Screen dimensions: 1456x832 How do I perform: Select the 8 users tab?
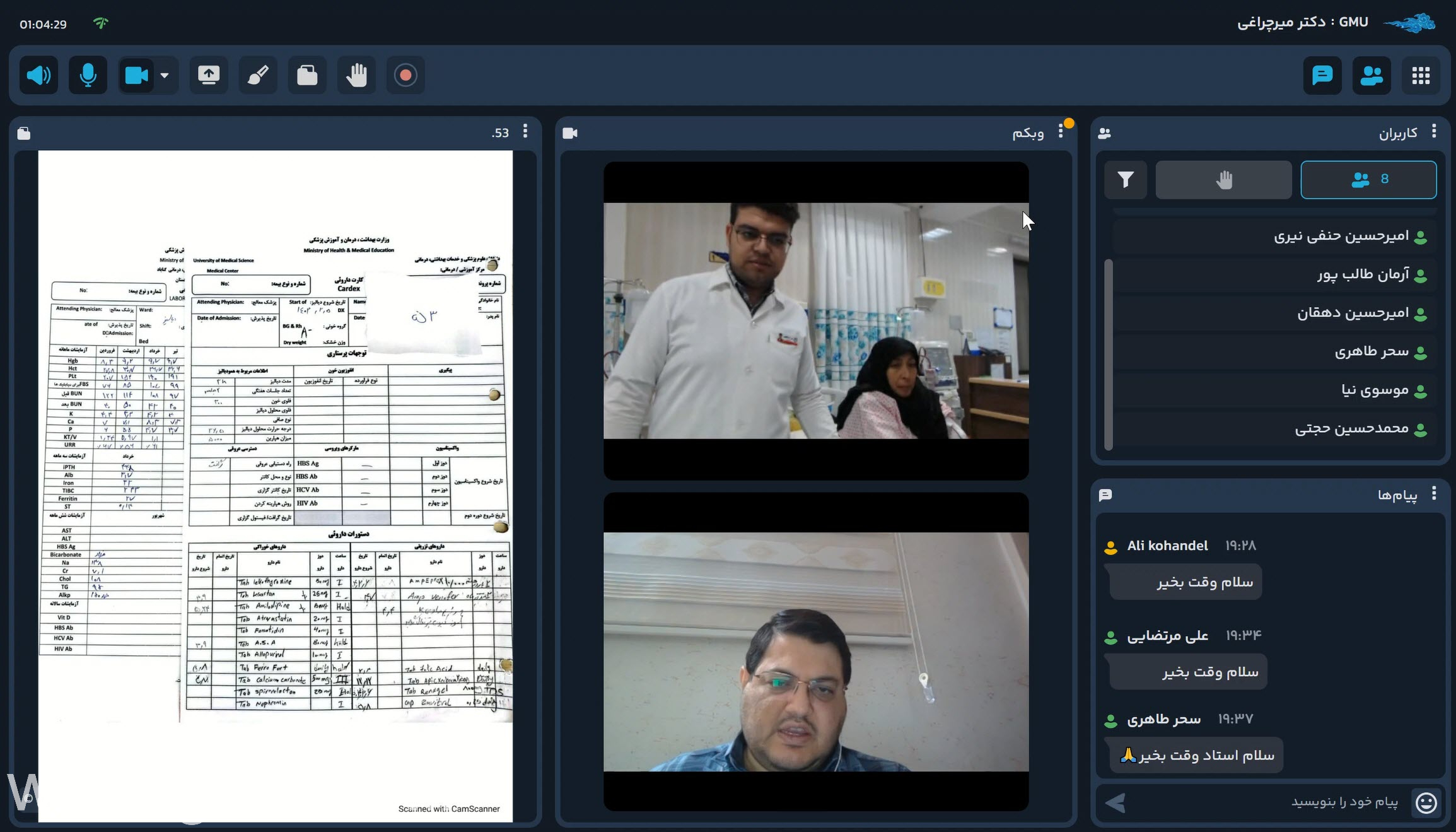[1368, 180]
